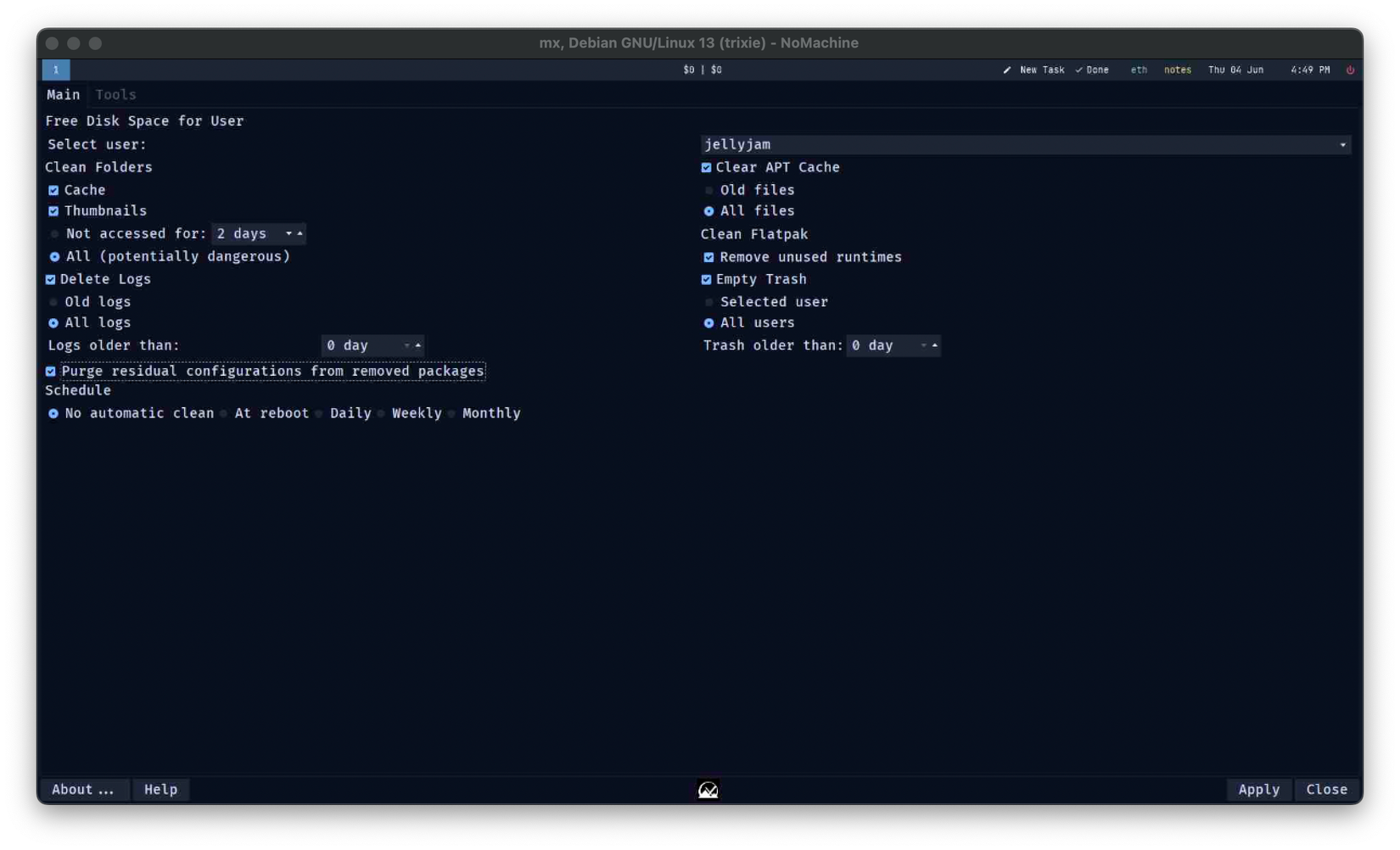Open the jellyjam user dropdown
The image size is (1400, 850).
[1026, 145]
